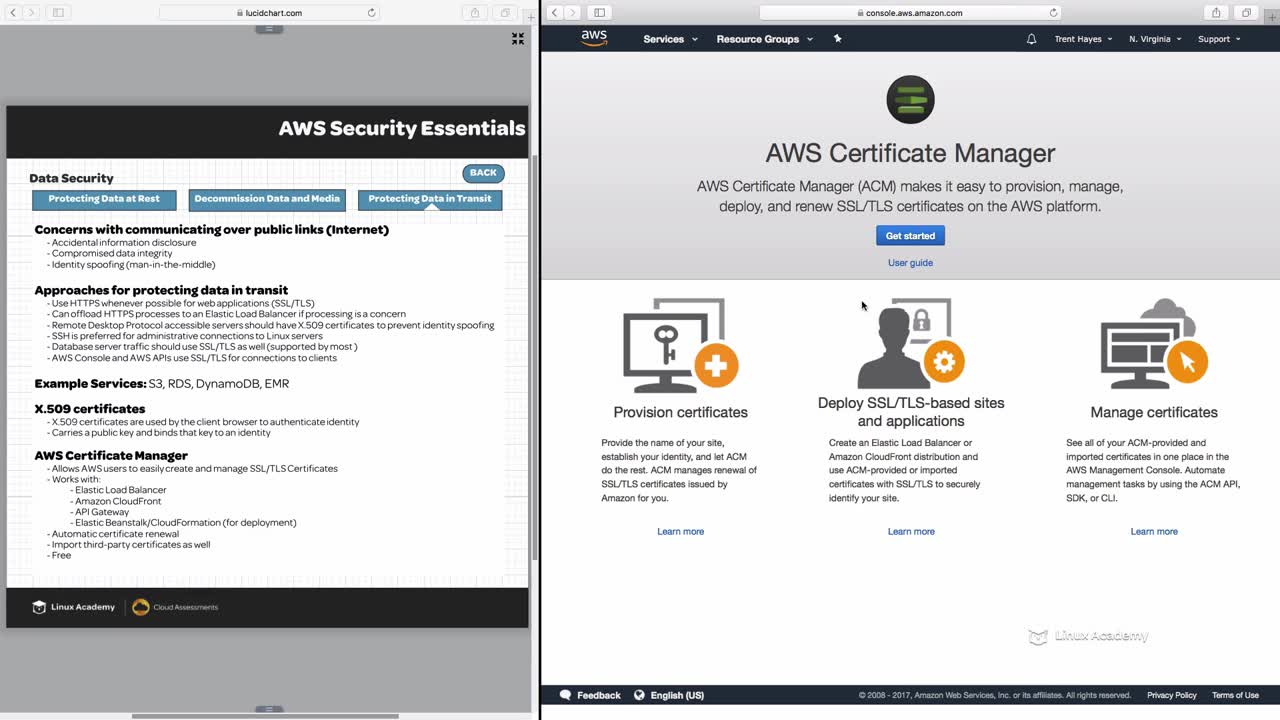
Task: Expand the Support menu
Action: [x=1219, y=39]
